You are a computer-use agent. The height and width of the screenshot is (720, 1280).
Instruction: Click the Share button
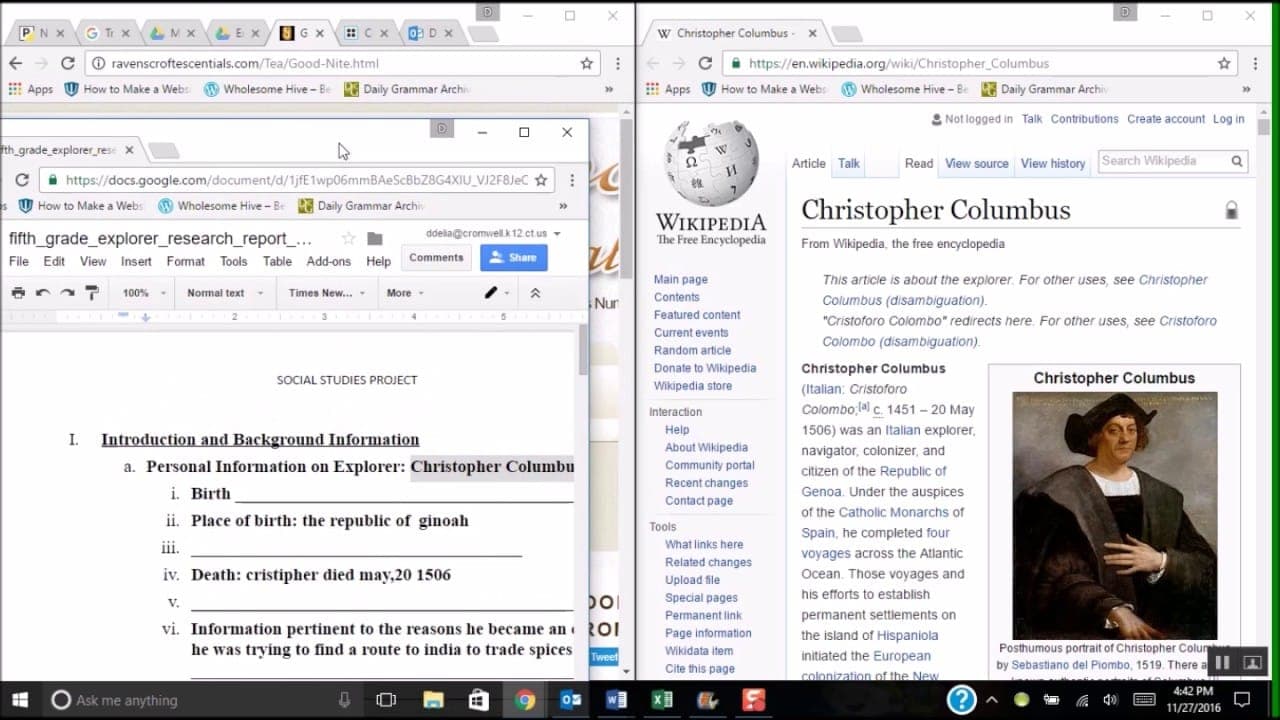point(514,258)
